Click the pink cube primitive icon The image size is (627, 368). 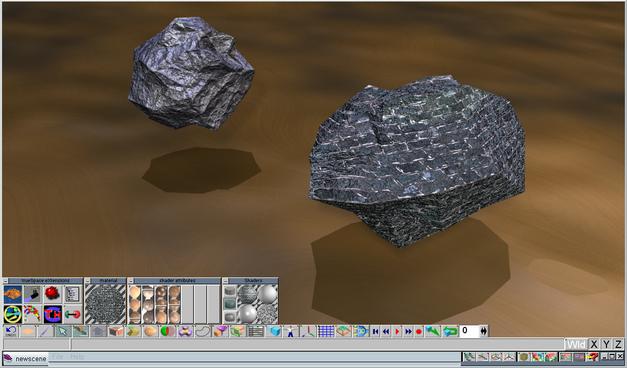tap(116, 331)
